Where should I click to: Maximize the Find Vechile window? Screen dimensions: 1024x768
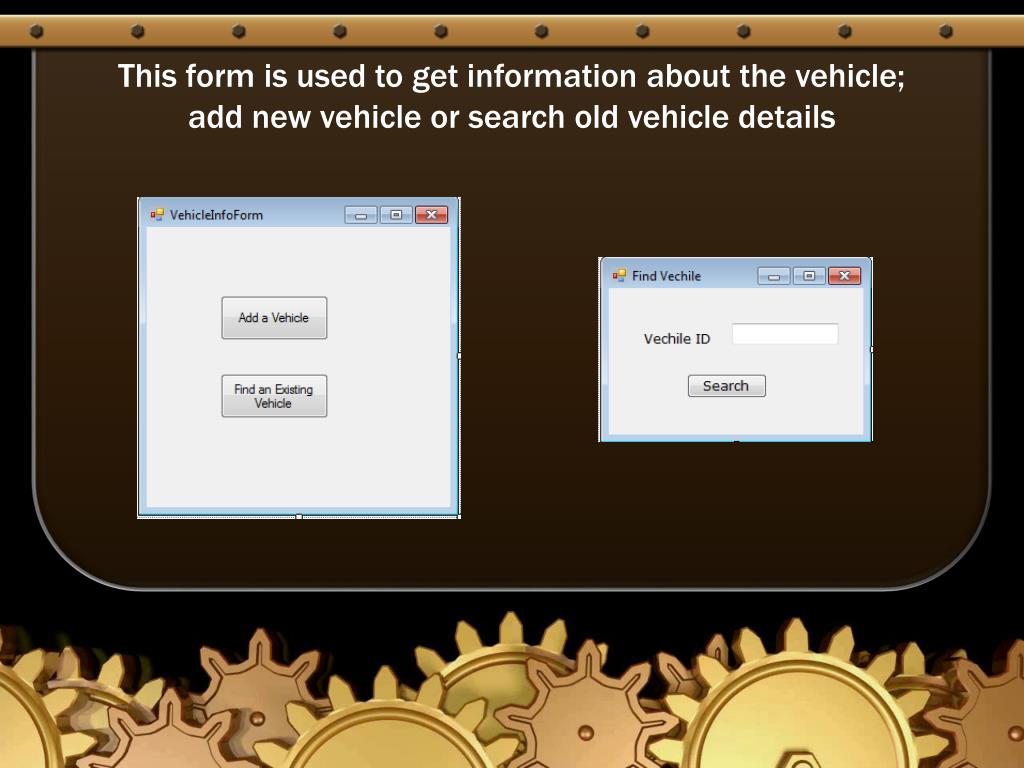809,276
